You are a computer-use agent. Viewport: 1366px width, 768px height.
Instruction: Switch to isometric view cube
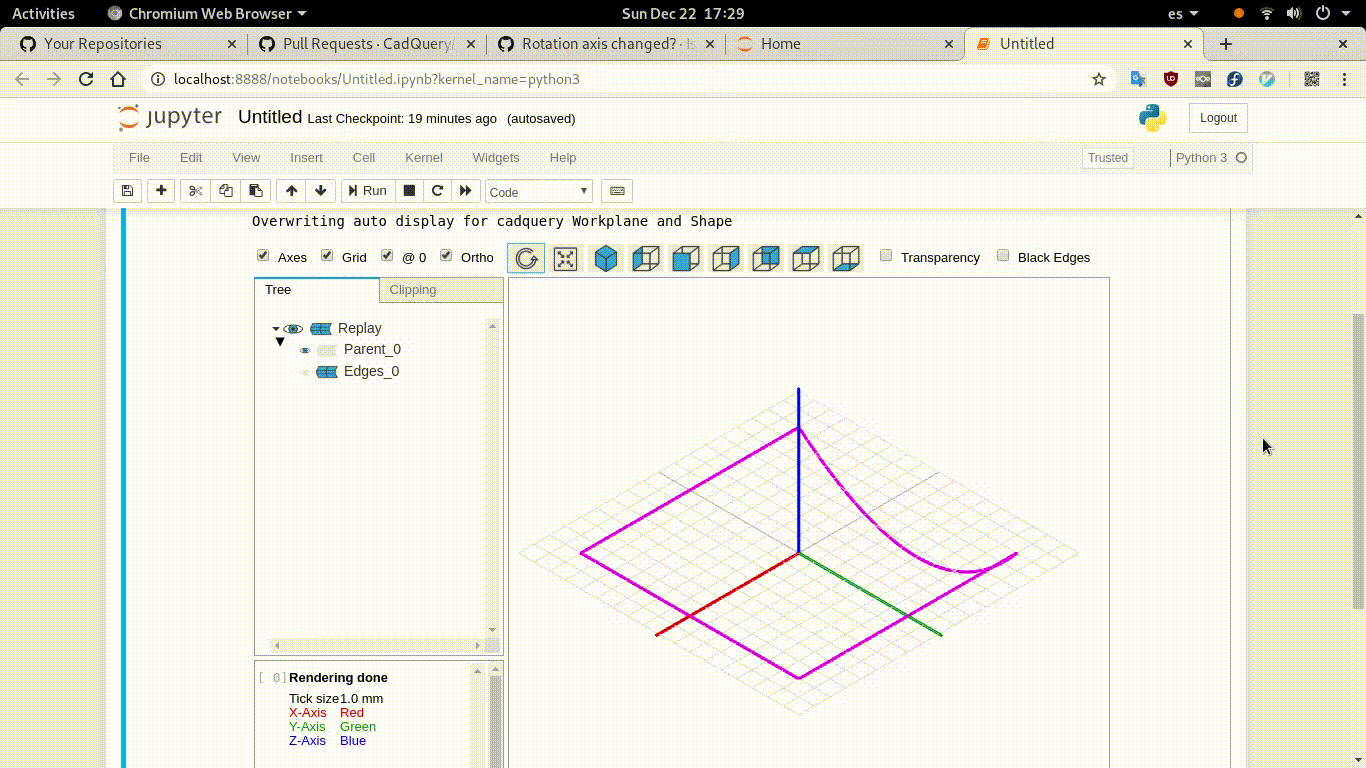[x=606, y=258]
